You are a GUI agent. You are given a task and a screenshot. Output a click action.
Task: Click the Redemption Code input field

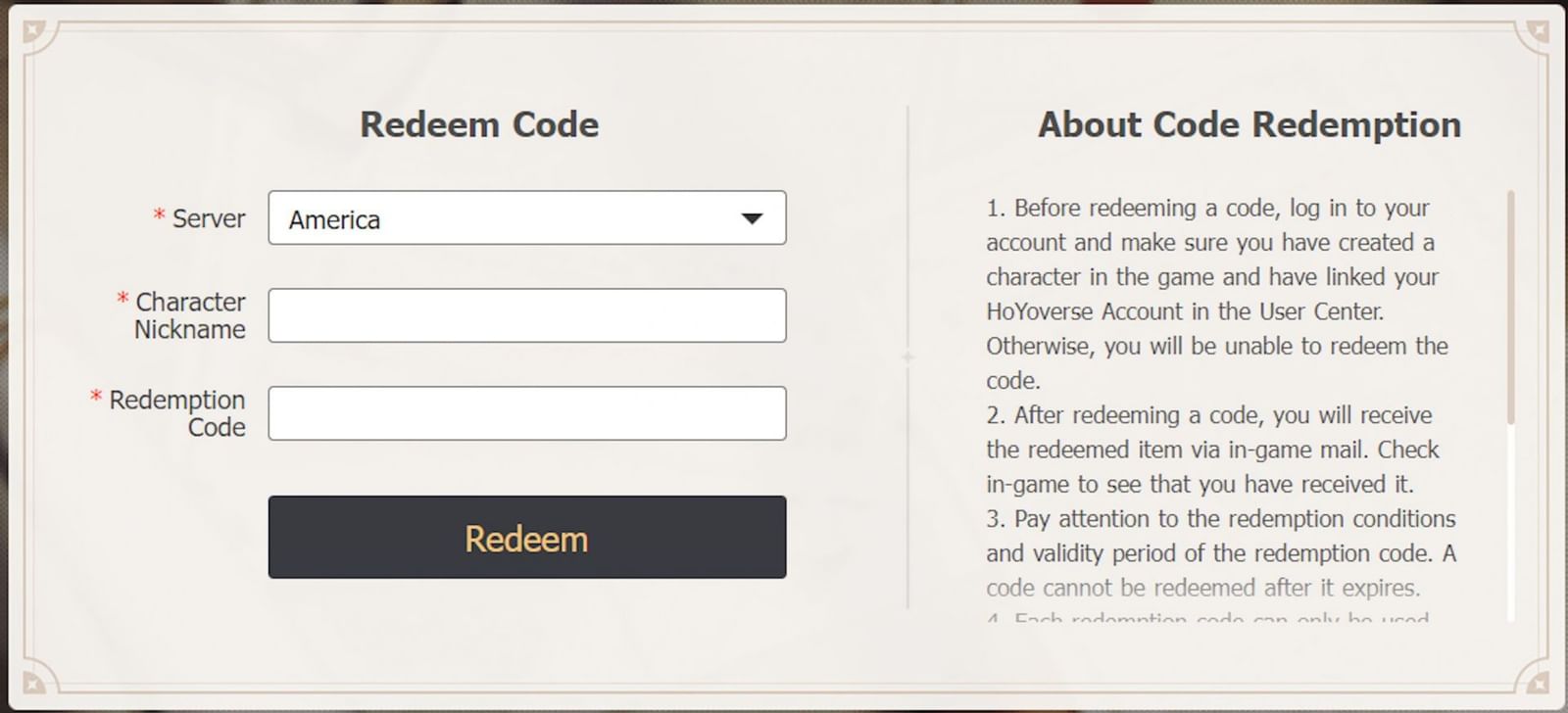526,413
